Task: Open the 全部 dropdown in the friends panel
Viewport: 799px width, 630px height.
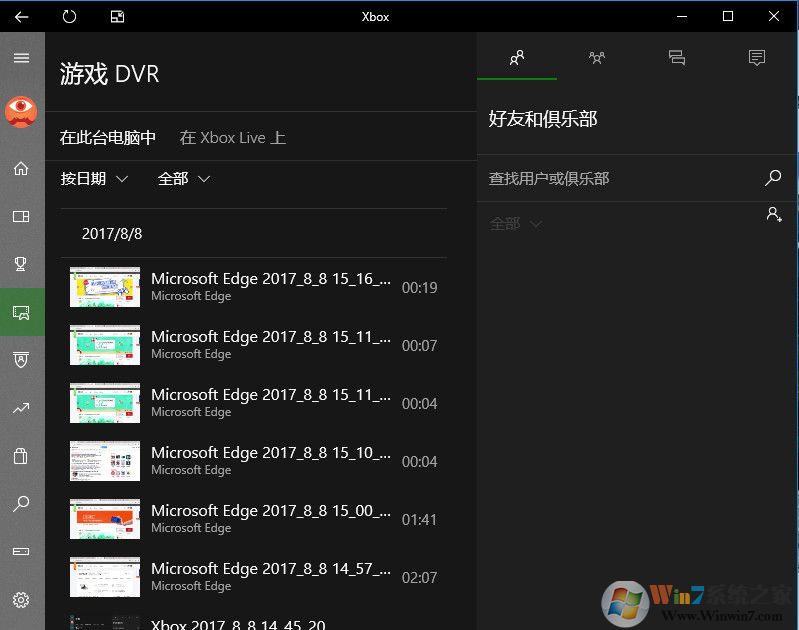Action: pyautogui.click(x=516, y=224)
